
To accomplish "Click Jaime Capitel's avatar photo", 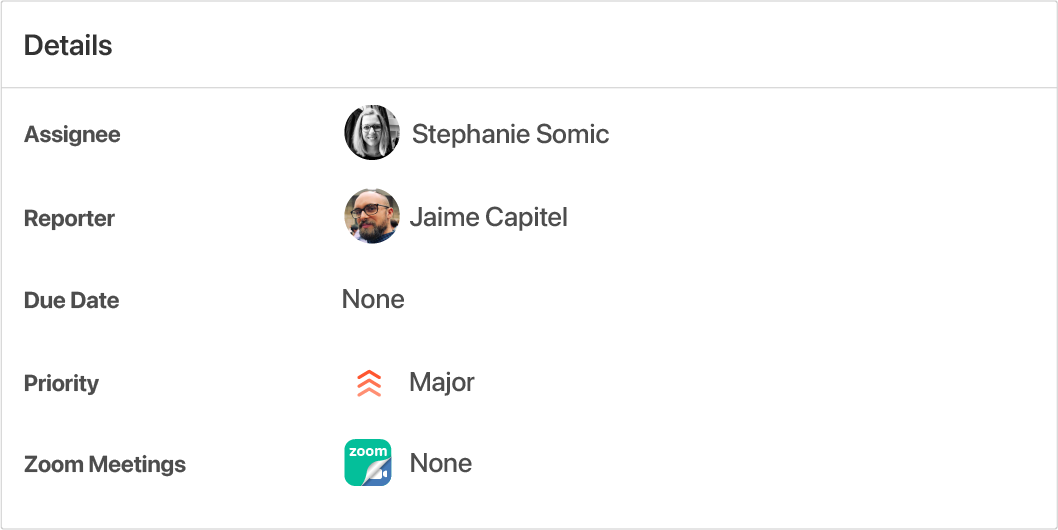I will tap(372, 216).
